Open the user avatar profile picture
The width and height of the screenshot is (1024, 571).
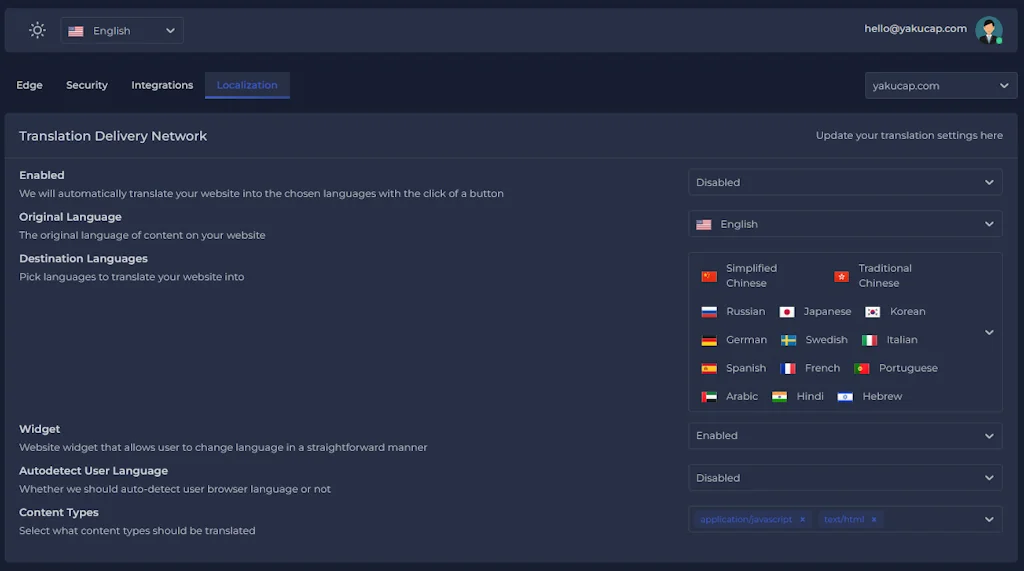click(989, 30)
